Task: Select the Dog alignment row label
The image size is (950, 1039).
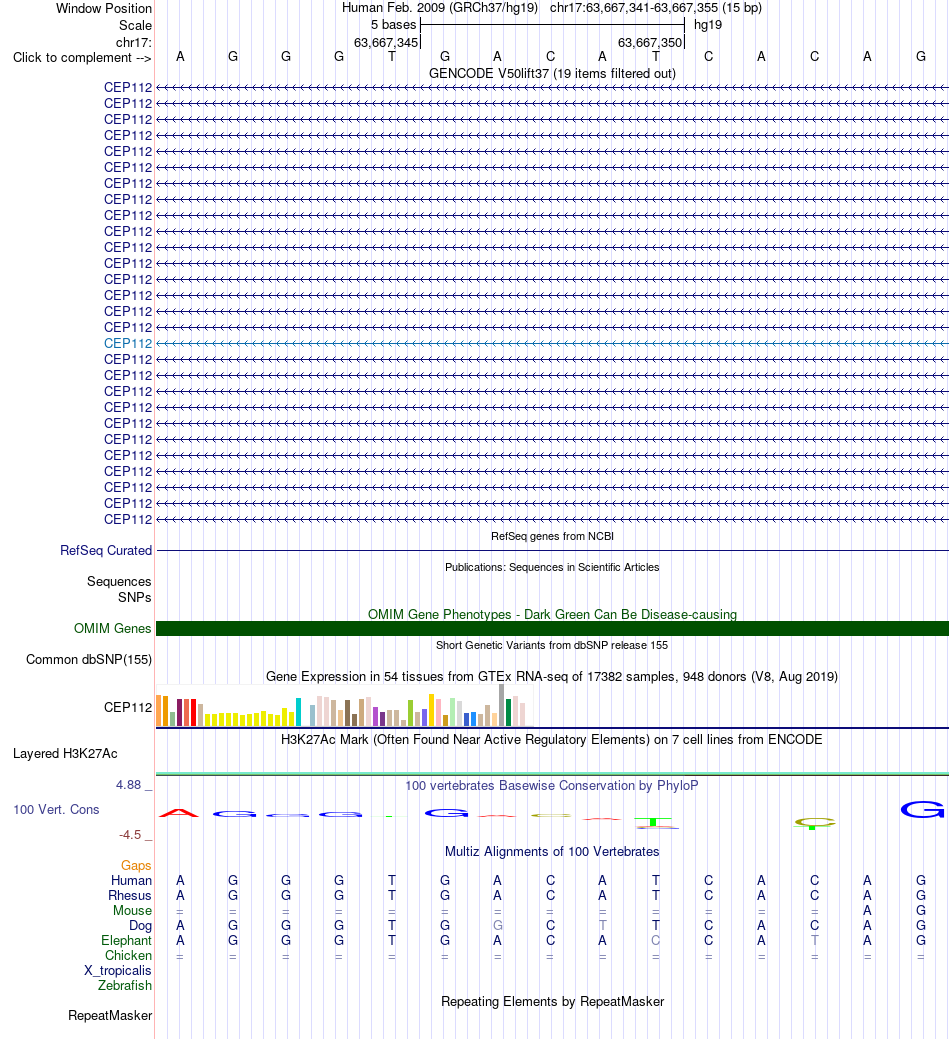Action: pyautogui.click(x=140, y=926)
